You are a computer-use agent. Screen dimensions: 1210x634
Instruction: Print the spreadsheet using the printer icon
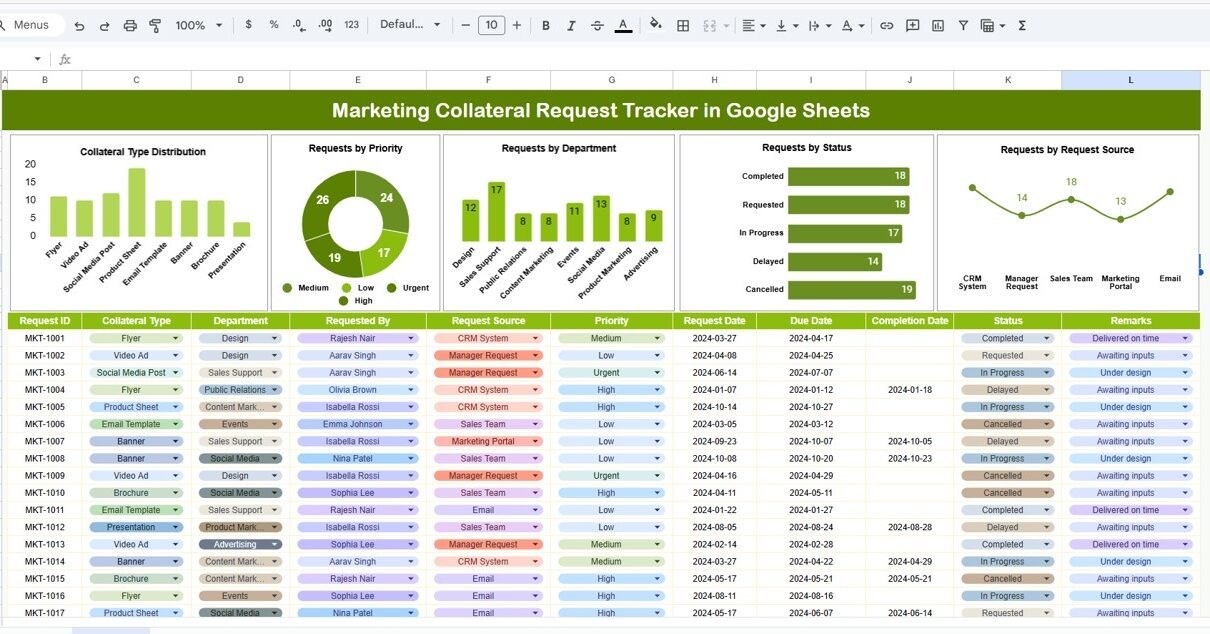click(x=130, y=26)
